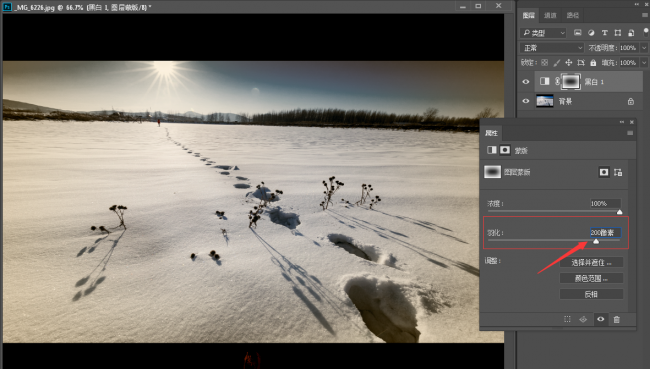This screenshot has height=369, width=650.
Task: Switch to mask view in Properties panel
Action: (x=504, y=150)
